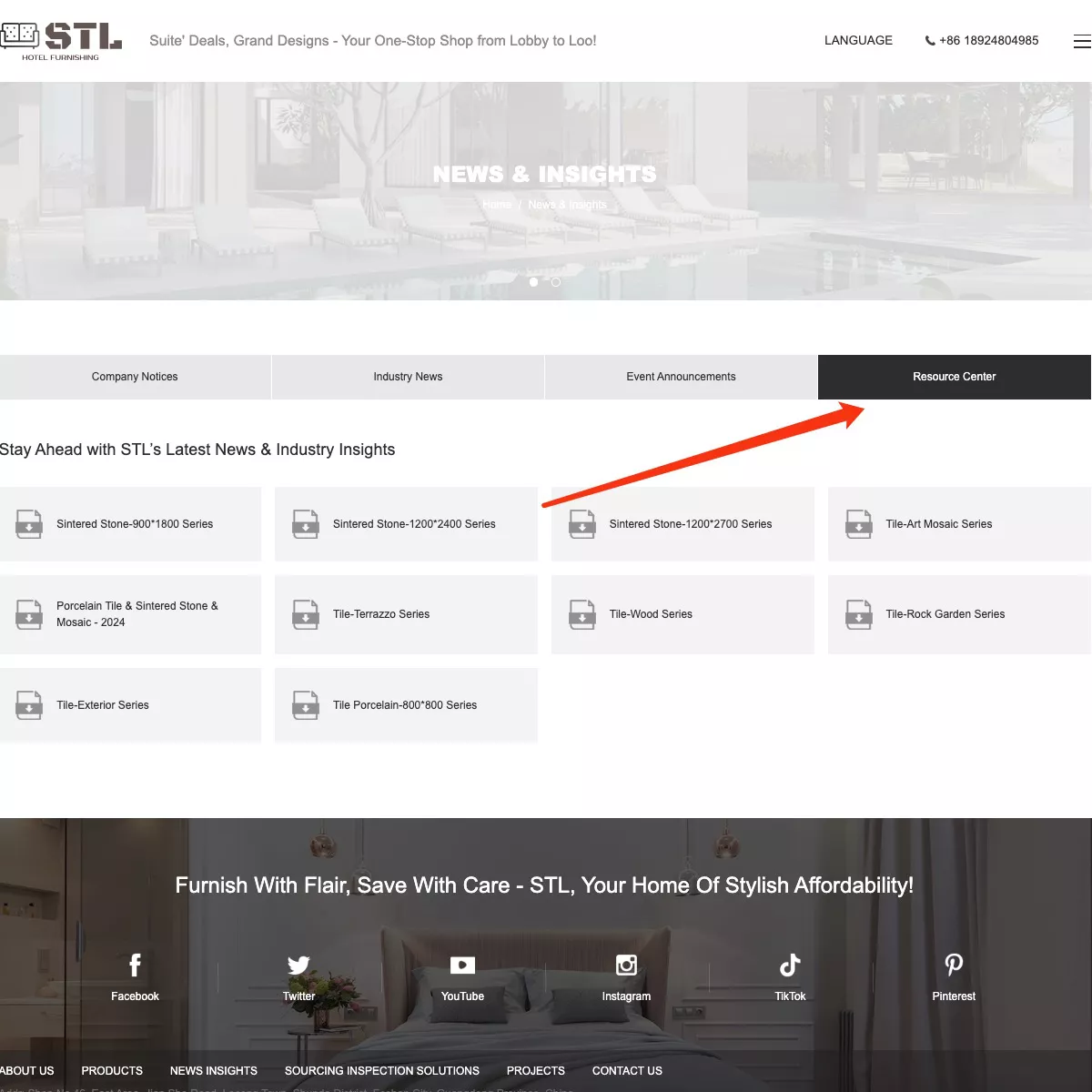Open Tile-Art Mosaic Series text link
Screen dimensions: 1092x1092
coord(939,524)
